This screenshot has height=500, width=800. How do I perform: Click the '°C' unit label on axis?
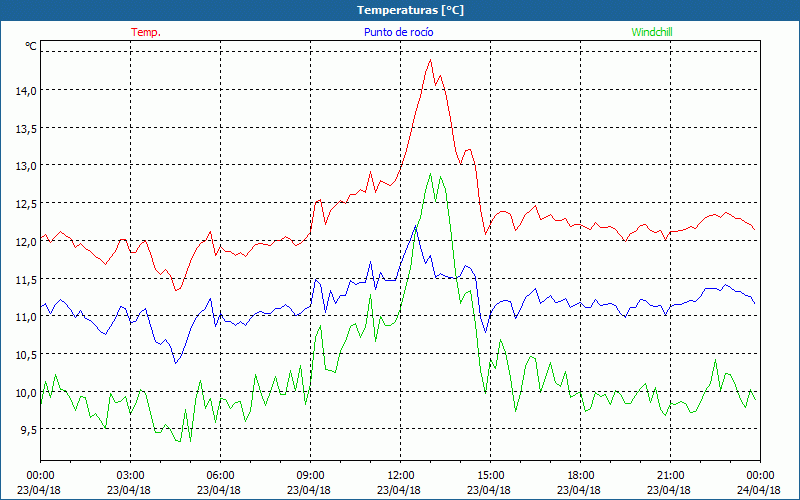[x=31, y=46]
